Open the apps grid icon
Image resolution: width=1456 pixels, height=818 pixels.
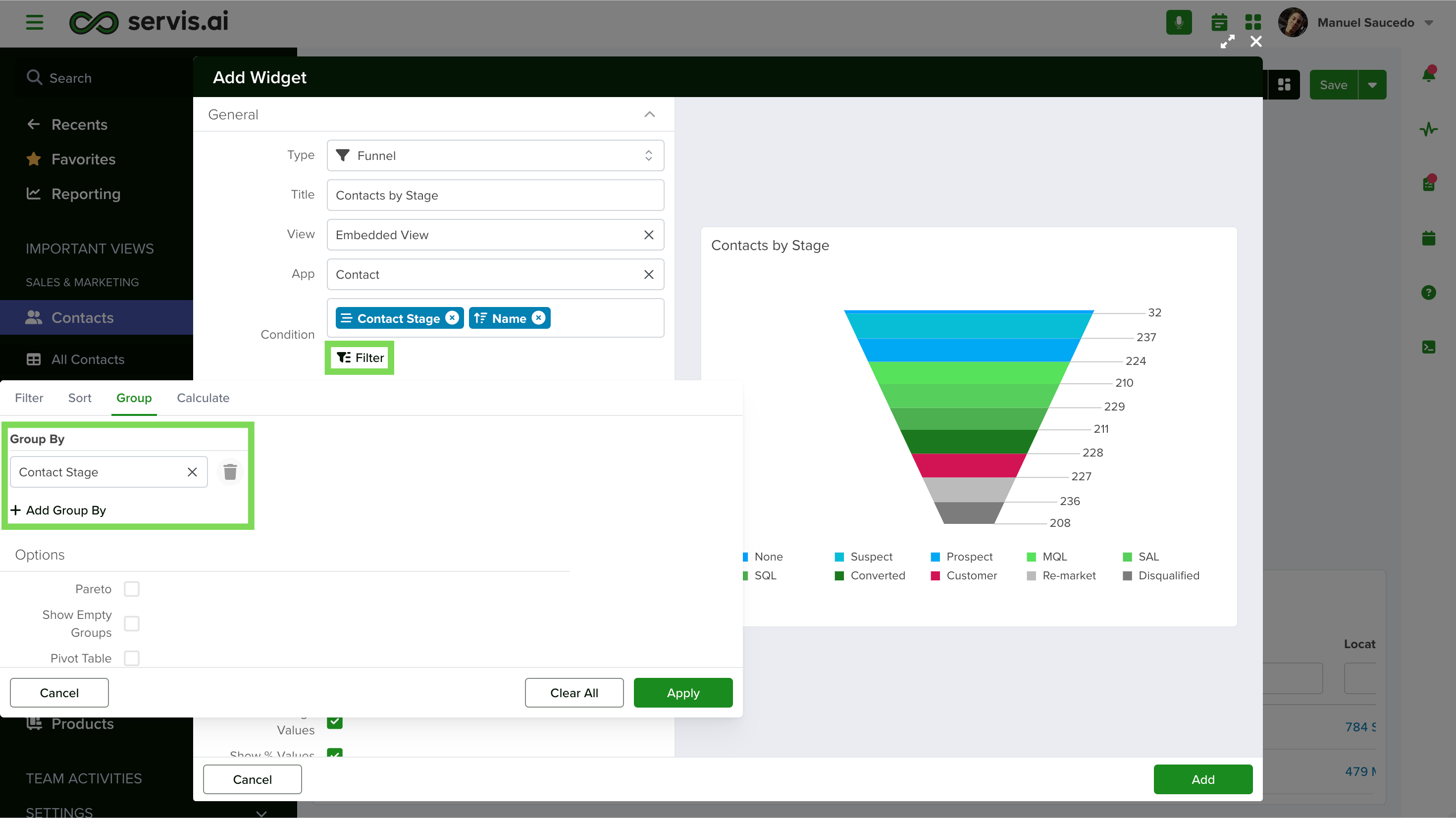pos(1252,23)
